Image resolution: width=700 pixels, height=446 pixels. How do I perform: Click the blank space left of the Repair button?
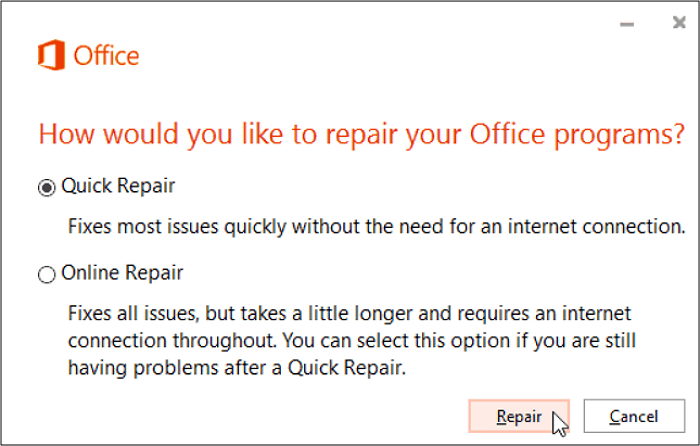pyautogui.click(x=250, y=415)
